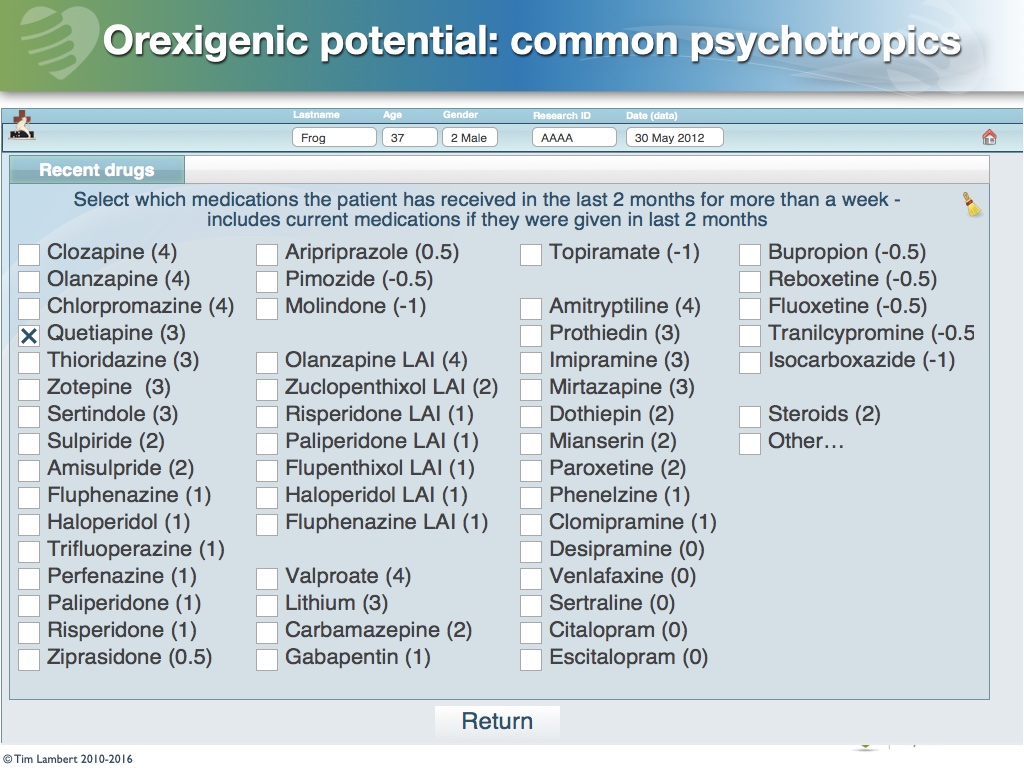Select Fluoxetine (-0.5)

pyautogui.click(x=749, y=307)
